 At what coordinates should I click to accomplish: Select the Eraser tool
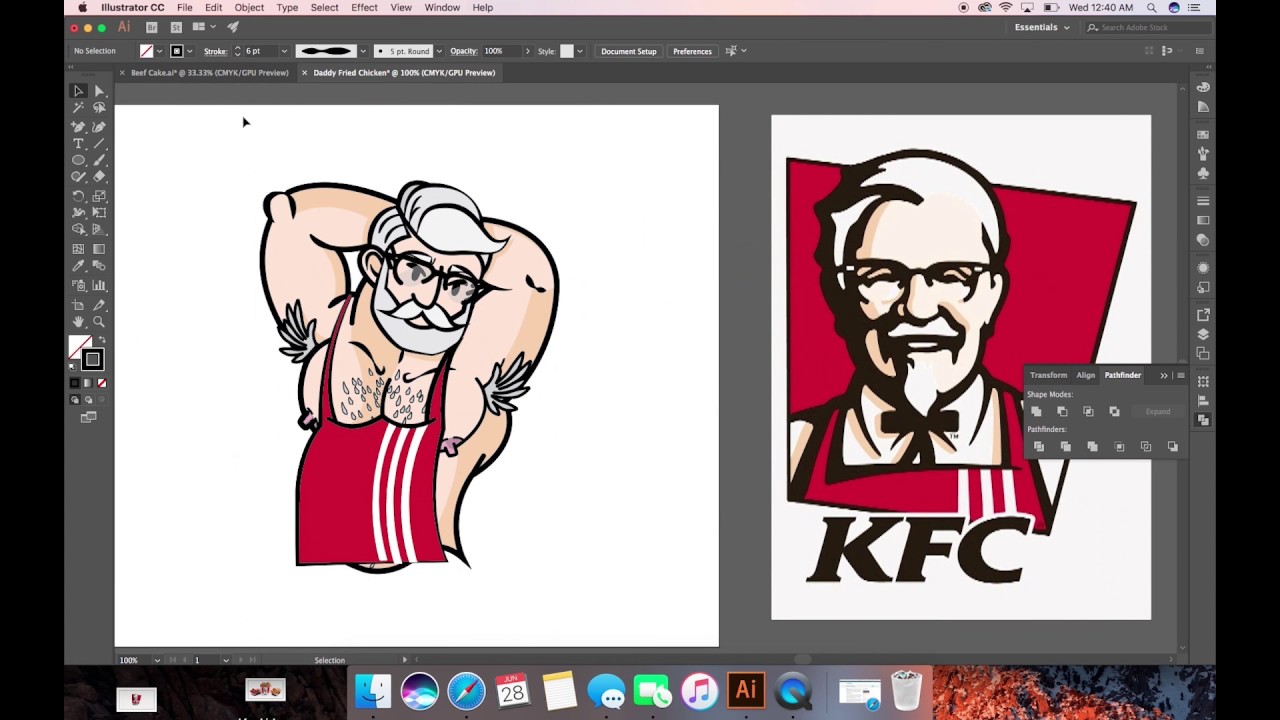pyautogui.click(x=99, y=177)
